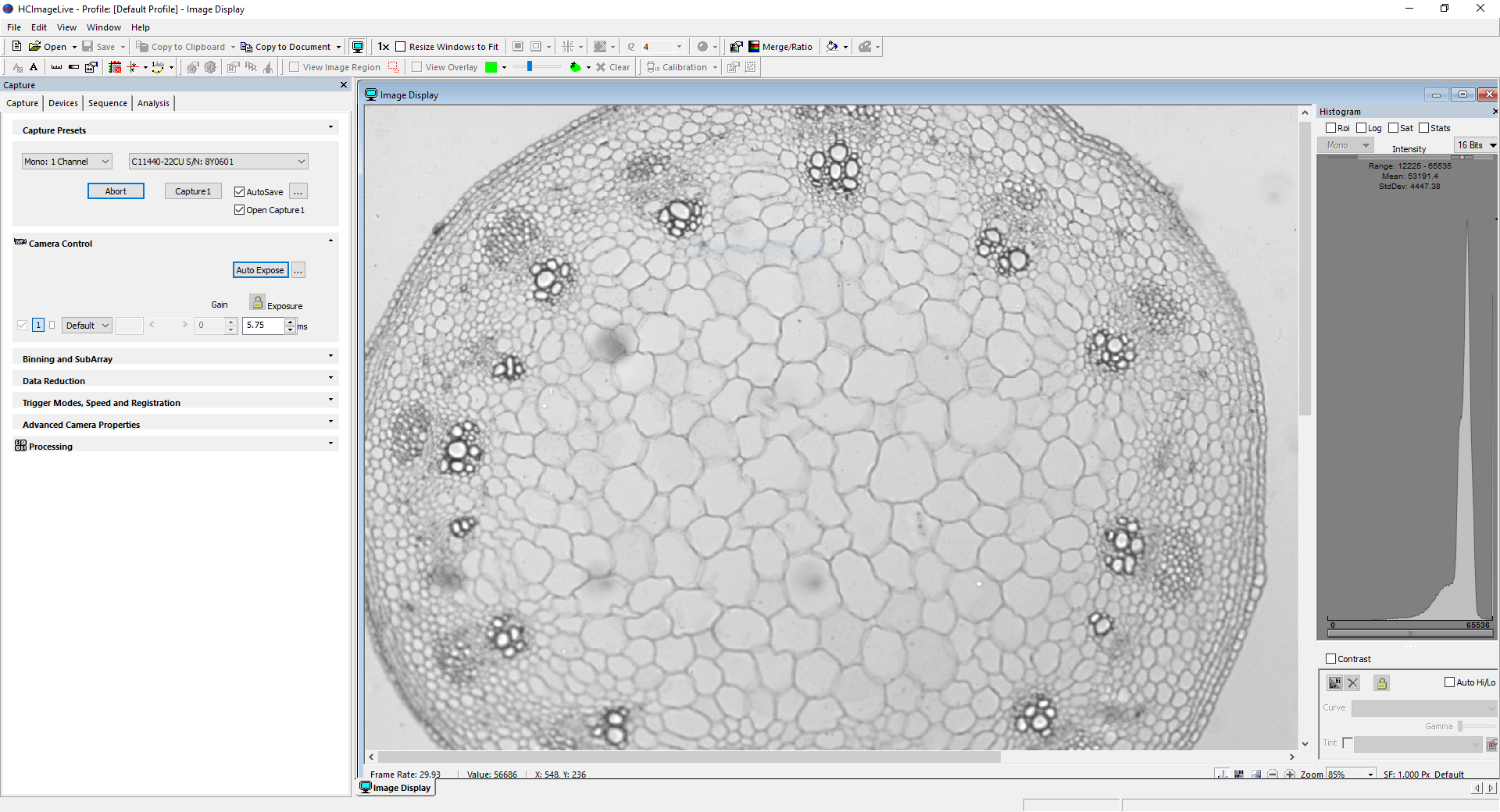Viewport: 1500px width, 812px height.
Task: Enable the Sat histogram checkbox
Action: pos(1393,128)
